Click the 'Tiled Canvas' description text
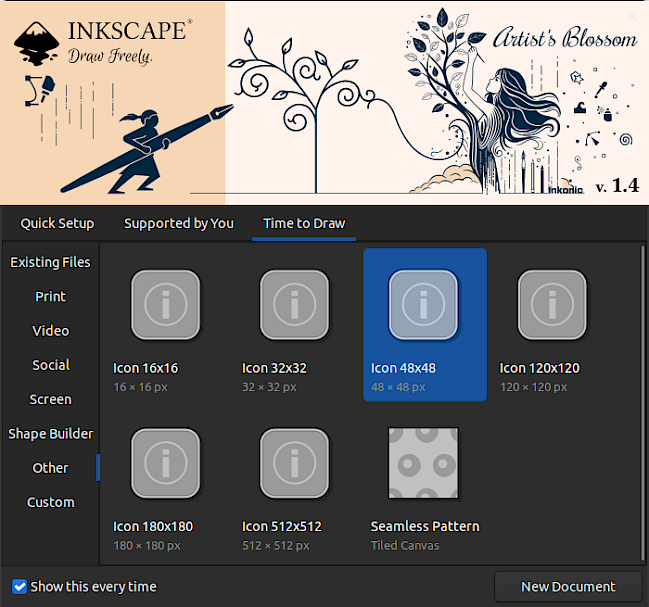Image resolution: width=649 pixels, height=607 pixels. click(405, 545)
